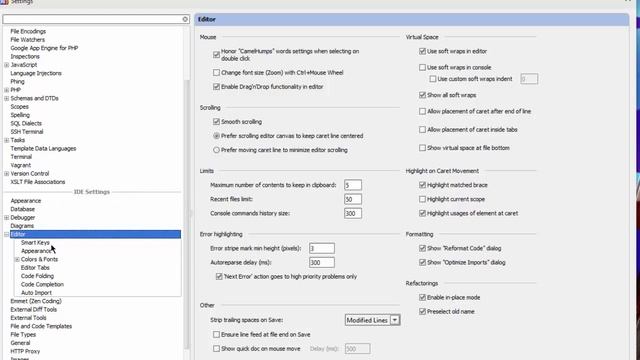Toggle Preselect old name
Screen dimensions: 640x360
(422, 312)
